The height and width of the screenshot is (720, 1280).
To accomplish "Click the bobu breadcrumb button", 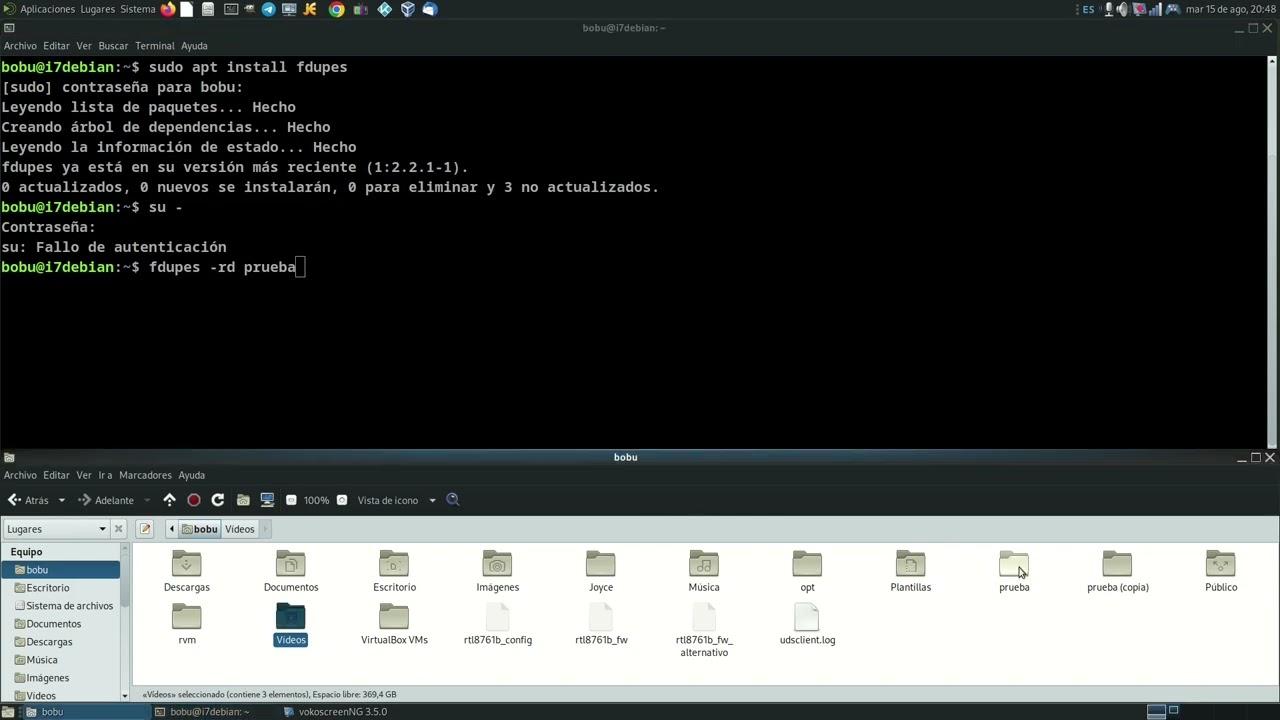I will click(x=200, y=528).
